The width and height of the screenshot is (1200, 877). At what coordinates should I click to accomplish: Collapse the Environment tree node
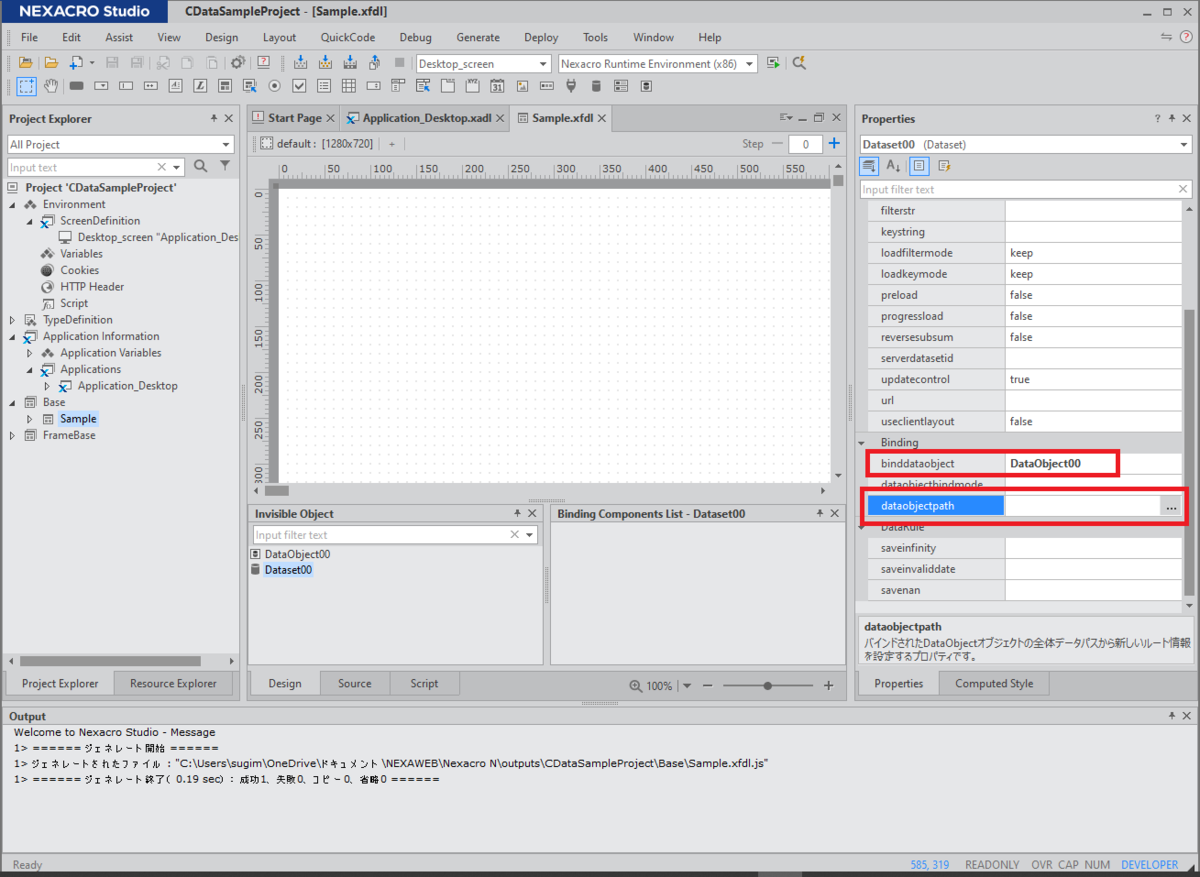13,204
